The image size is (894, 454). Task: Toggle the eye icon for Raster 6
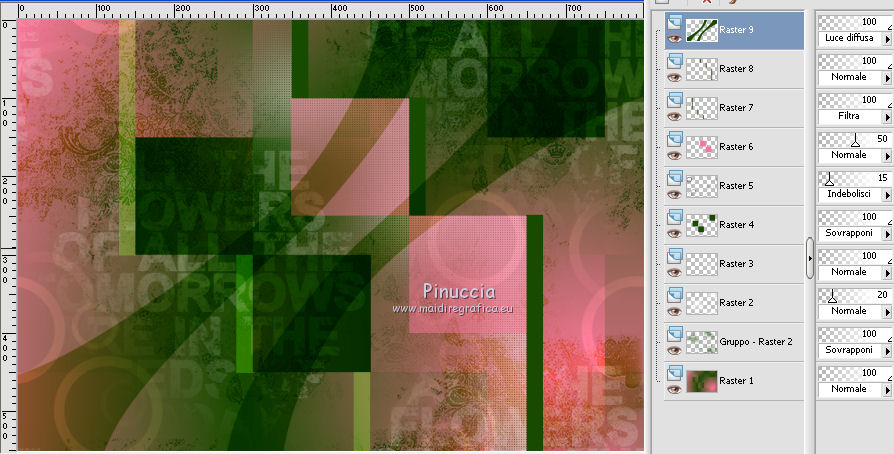tap(674, 156)
